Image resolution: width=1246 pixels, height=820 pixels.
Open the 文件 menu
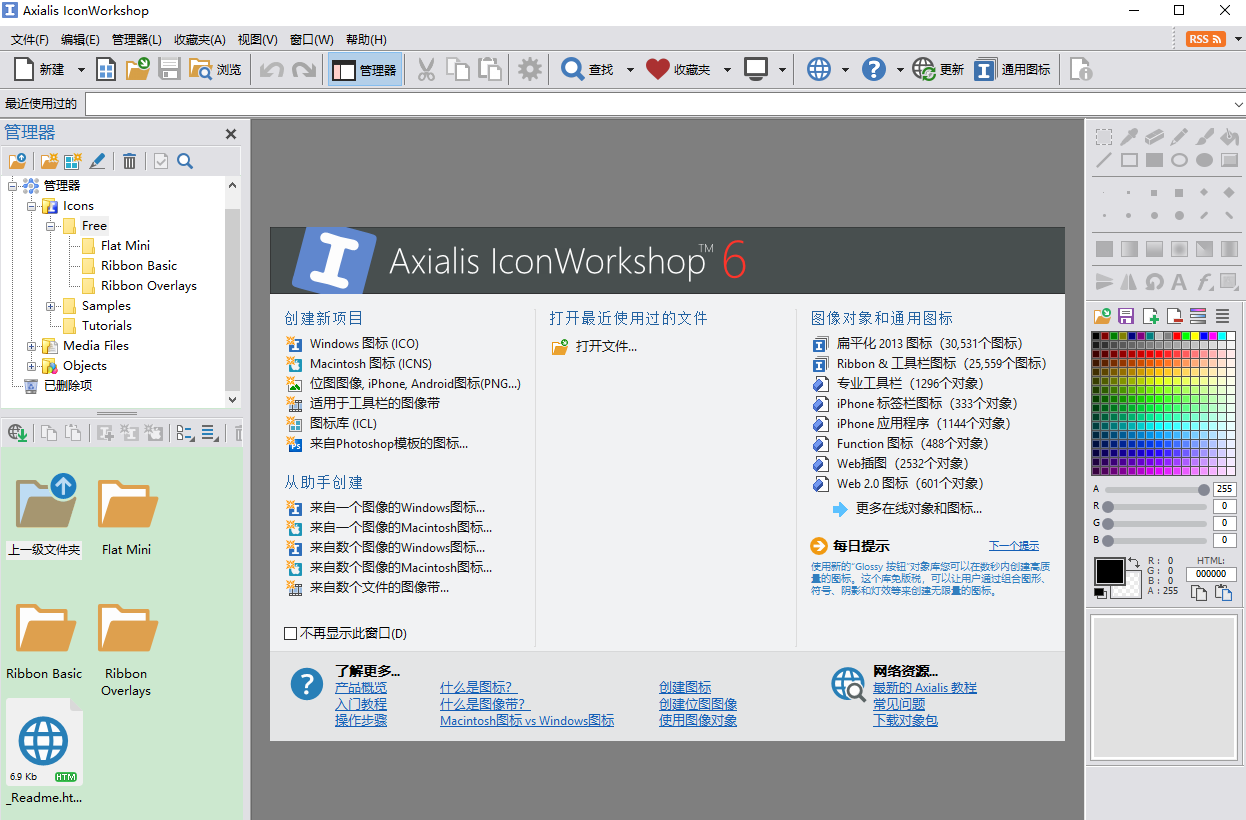pos(28,39)
